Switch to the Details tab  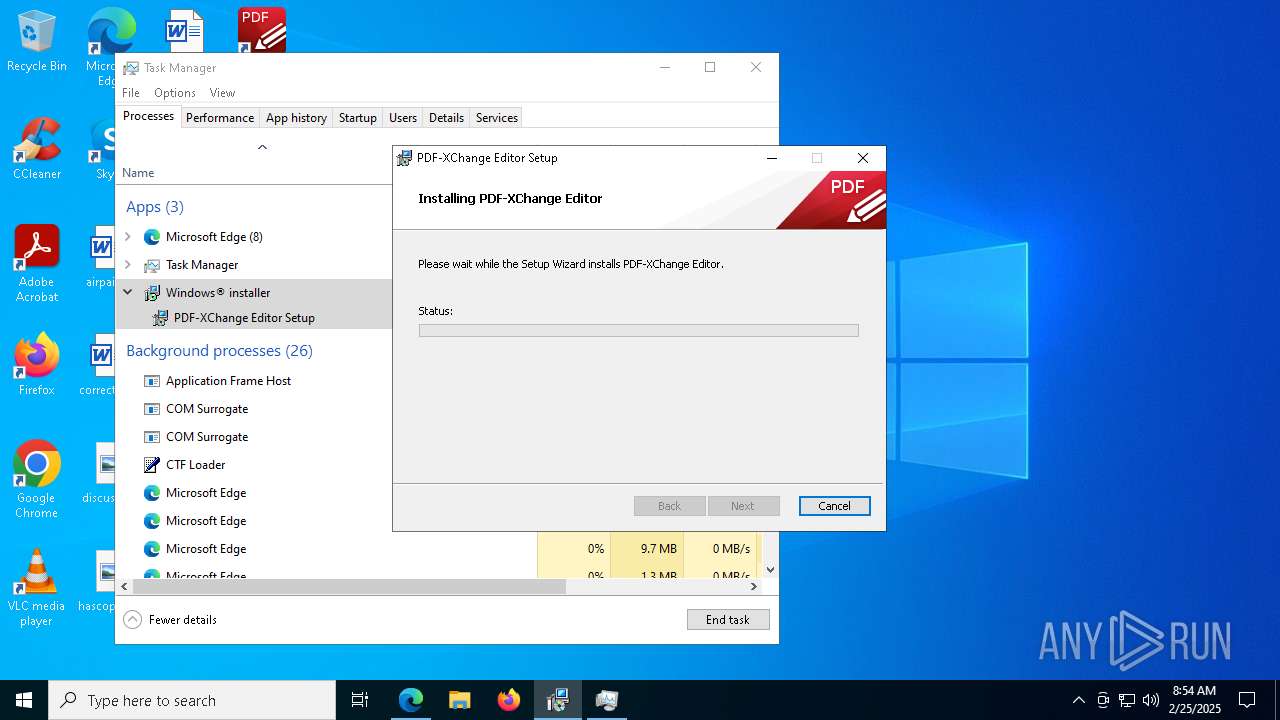click(446, 118)
